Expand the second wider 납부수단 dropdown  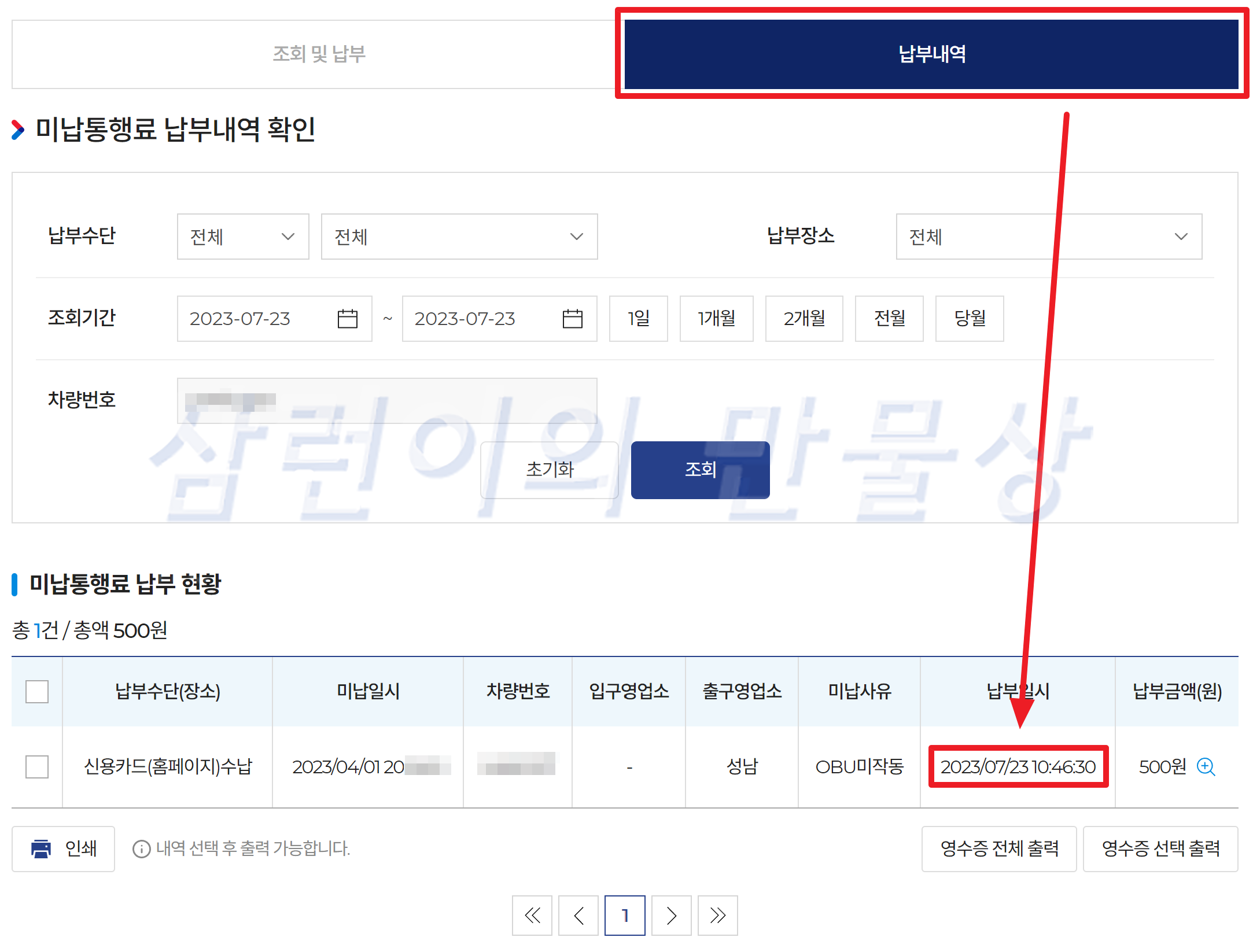tap(459, 237)
